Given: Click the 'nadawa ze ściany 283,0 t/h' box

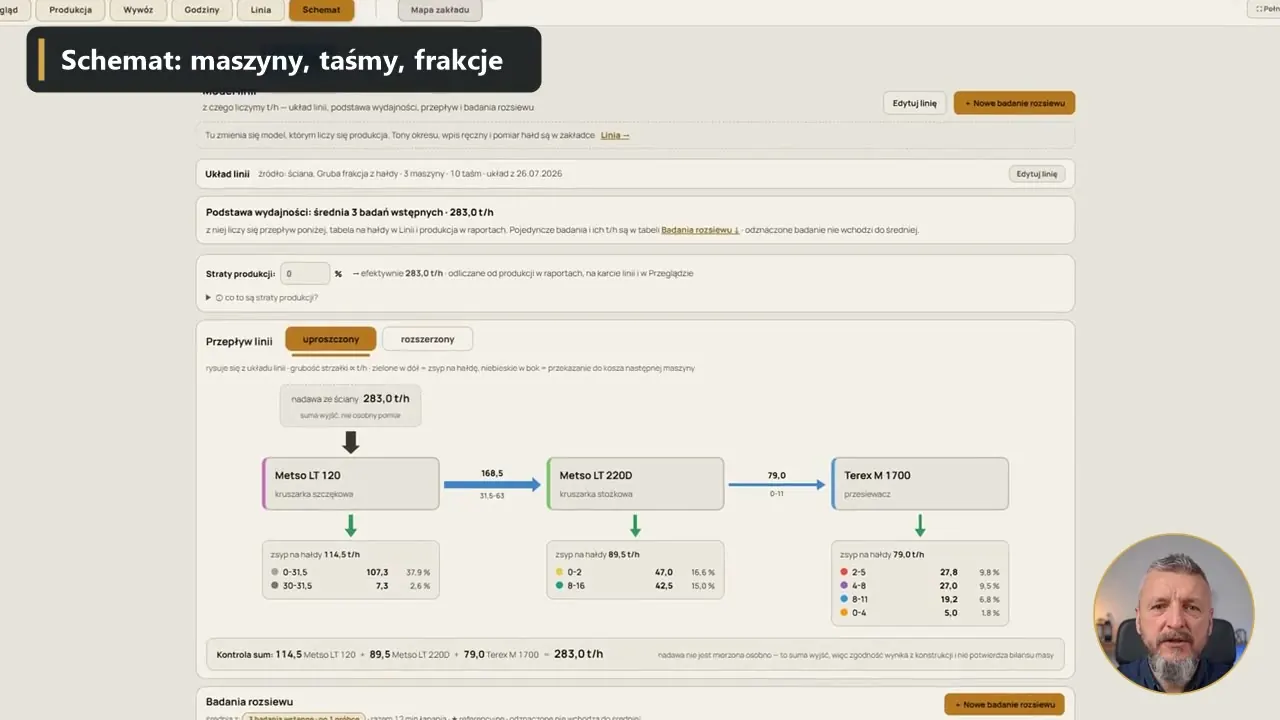Looking at the screenshot, I should (x=350, y=405).
